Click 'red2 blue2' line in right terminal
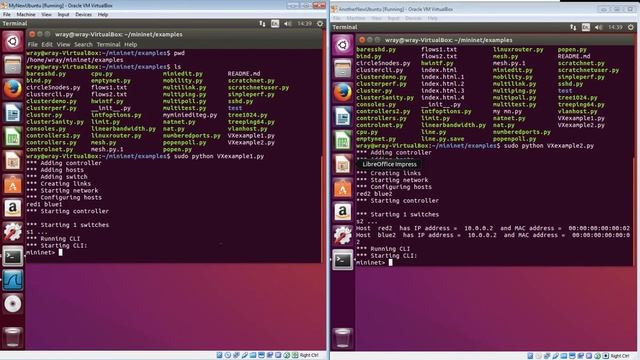Viewport: 640px width, 360px height. [374, 194]
